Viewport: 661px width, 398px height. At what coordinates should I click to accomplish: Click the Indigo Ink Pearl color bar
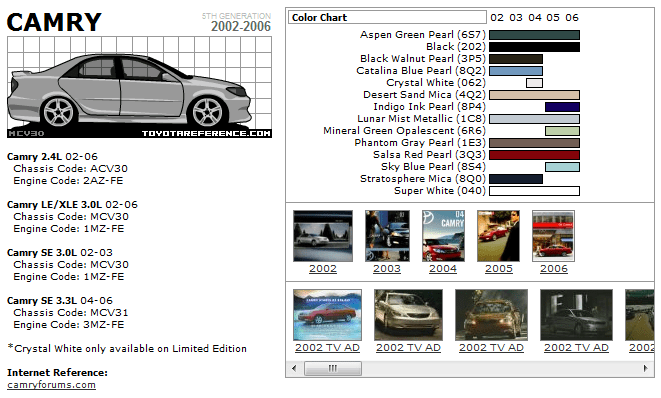pos(562,107)
